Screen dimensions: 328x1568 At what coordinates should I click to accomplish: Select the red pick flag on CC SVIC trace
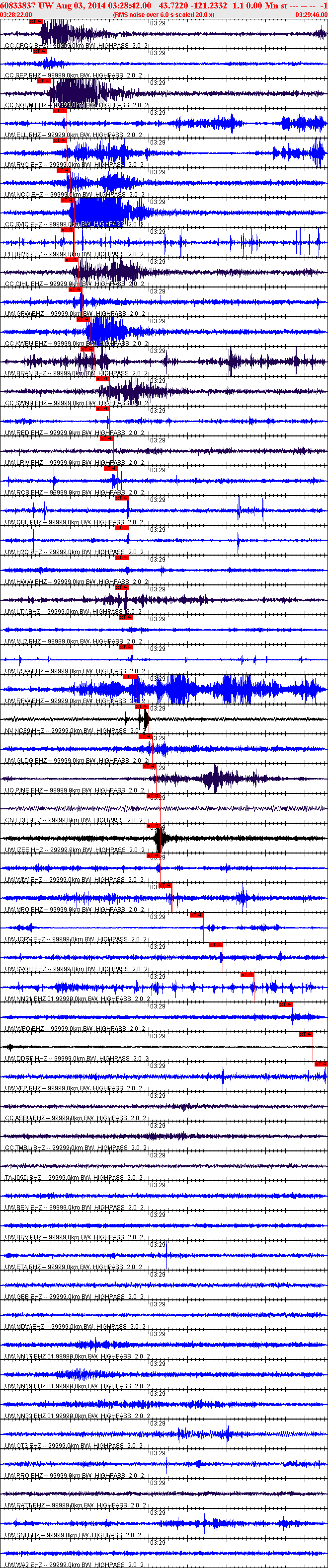(x=67, y=200)
